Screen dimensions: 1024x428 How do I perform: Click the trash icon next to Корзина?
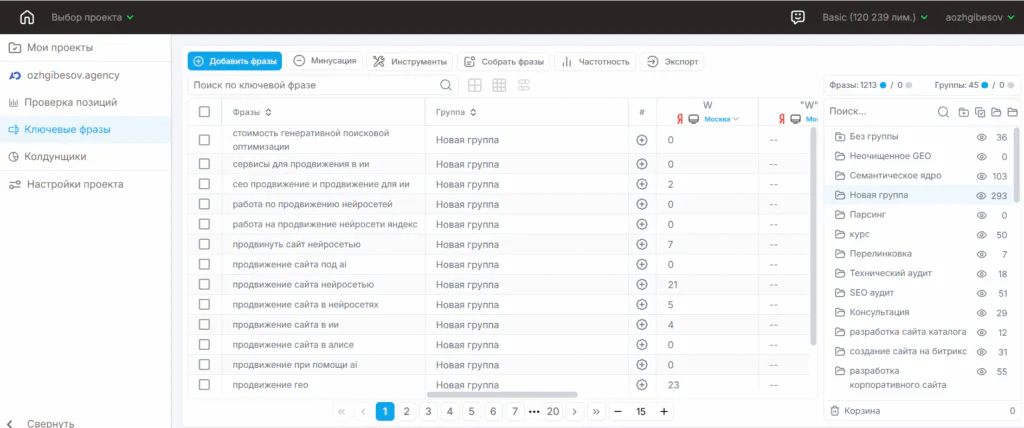click(x=834, y=411)
